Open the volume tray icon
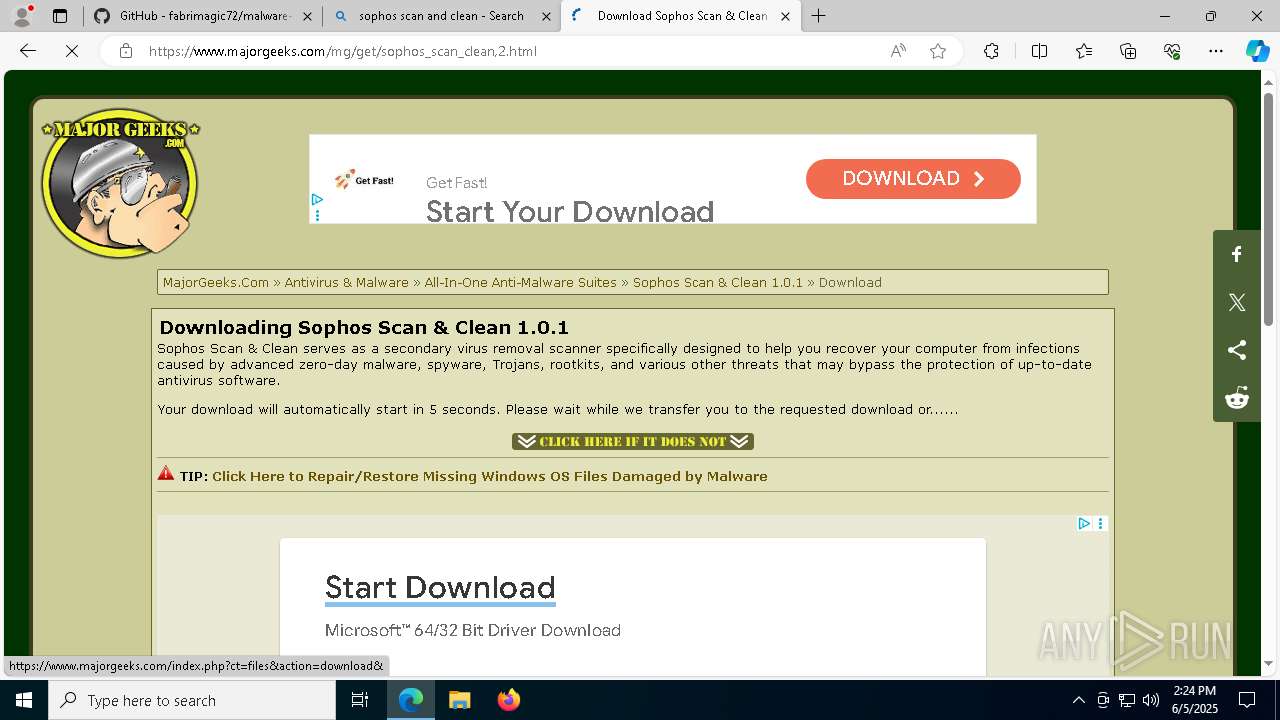 pos(1151,700)
